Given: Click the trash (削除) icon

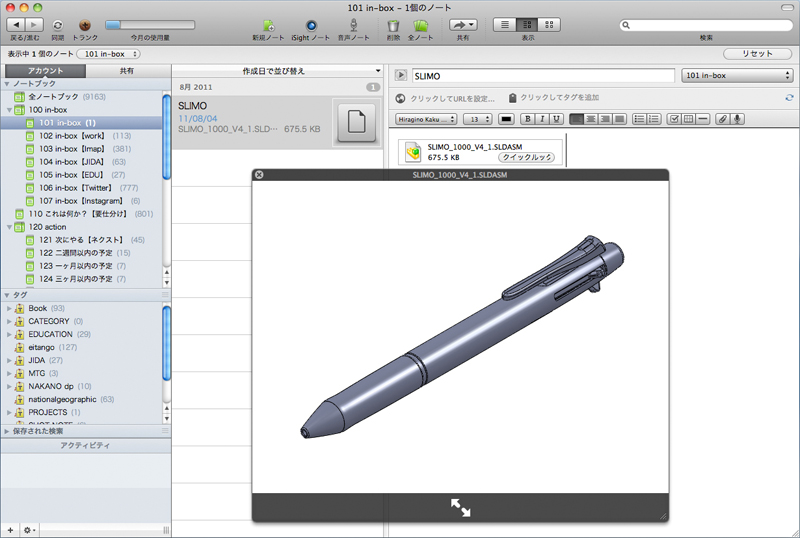Looking at the screenshot, I should [x=394, y=25].
